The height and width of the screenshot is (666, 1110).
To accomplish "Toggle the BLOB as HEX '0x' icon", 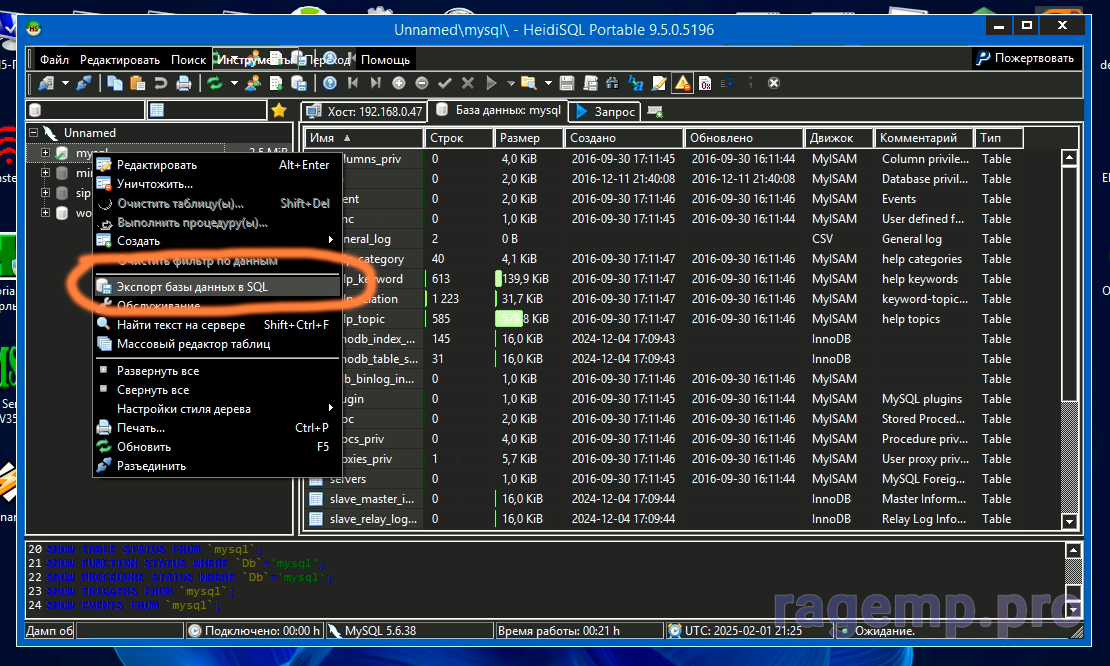I will (x=705, y=84).
